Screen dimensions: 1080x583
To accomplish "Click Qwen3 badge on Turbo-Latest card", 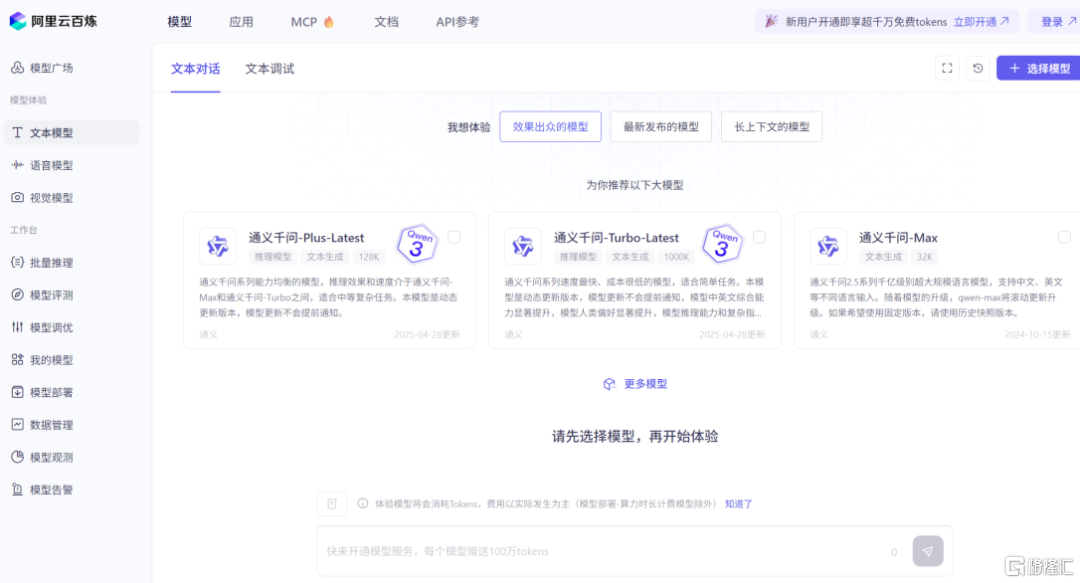I will click(x=722, y=243).
